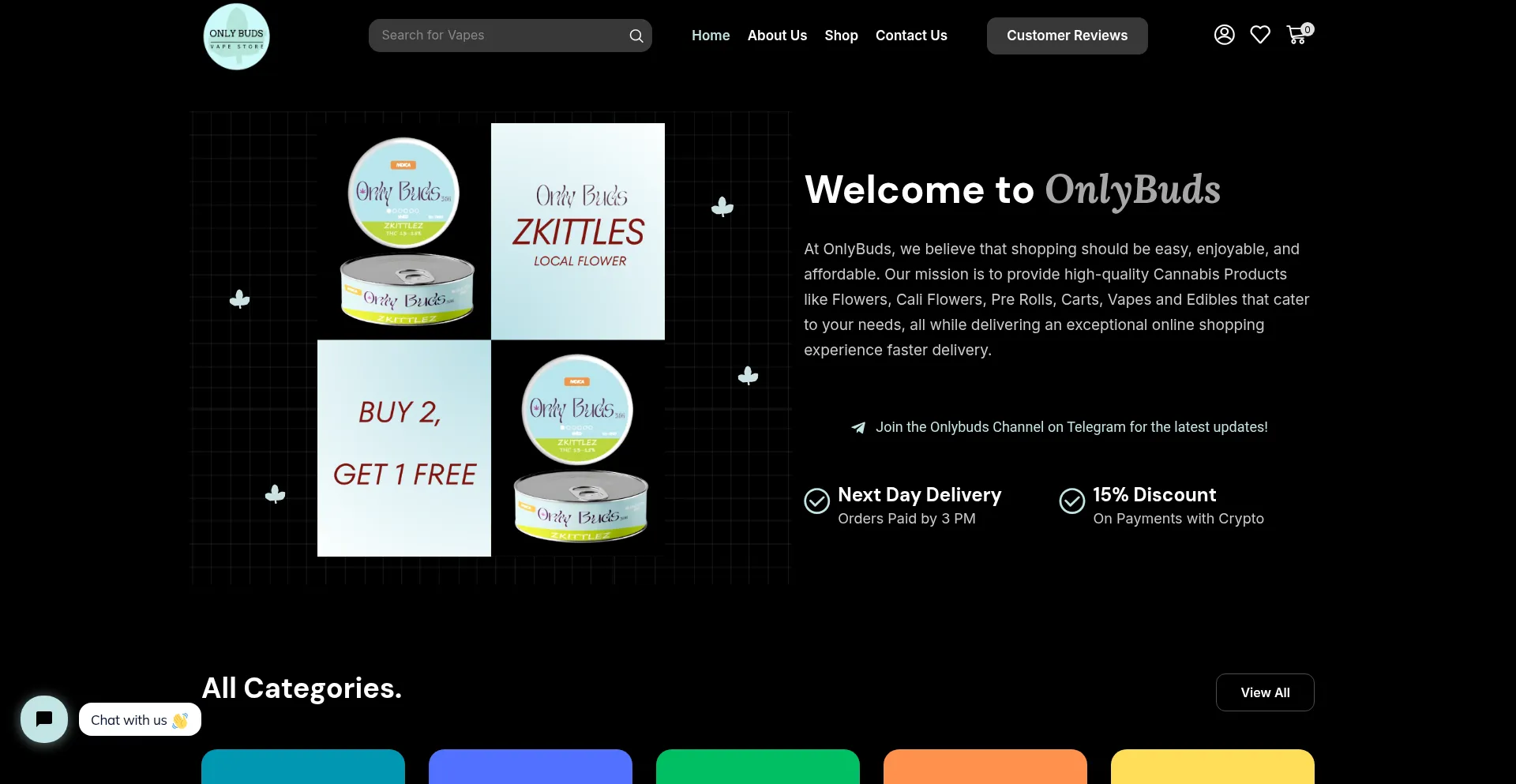Open the shopping cart icon
The image size is (1516, 784).
1299,34
